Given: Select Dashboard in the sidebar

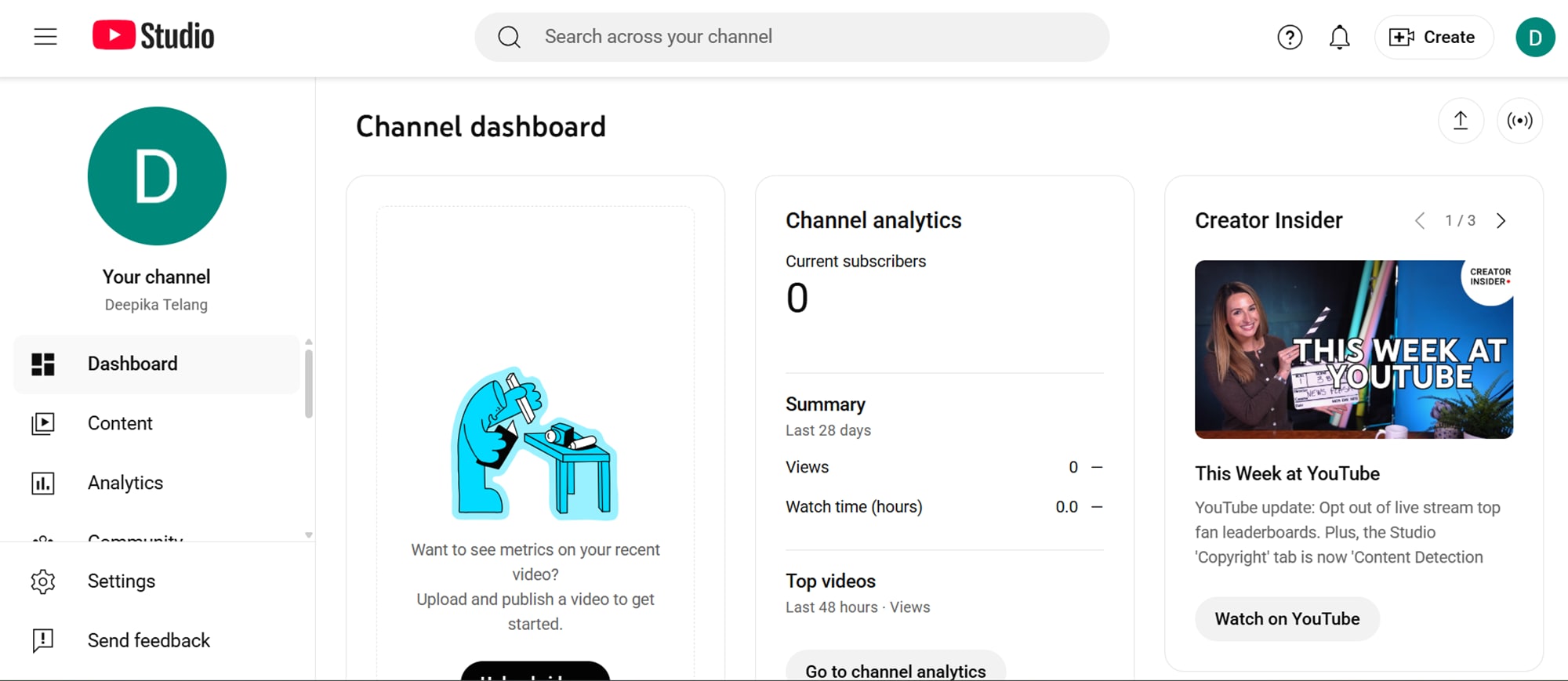Looking at the screenshot, I should click(132, 364).
